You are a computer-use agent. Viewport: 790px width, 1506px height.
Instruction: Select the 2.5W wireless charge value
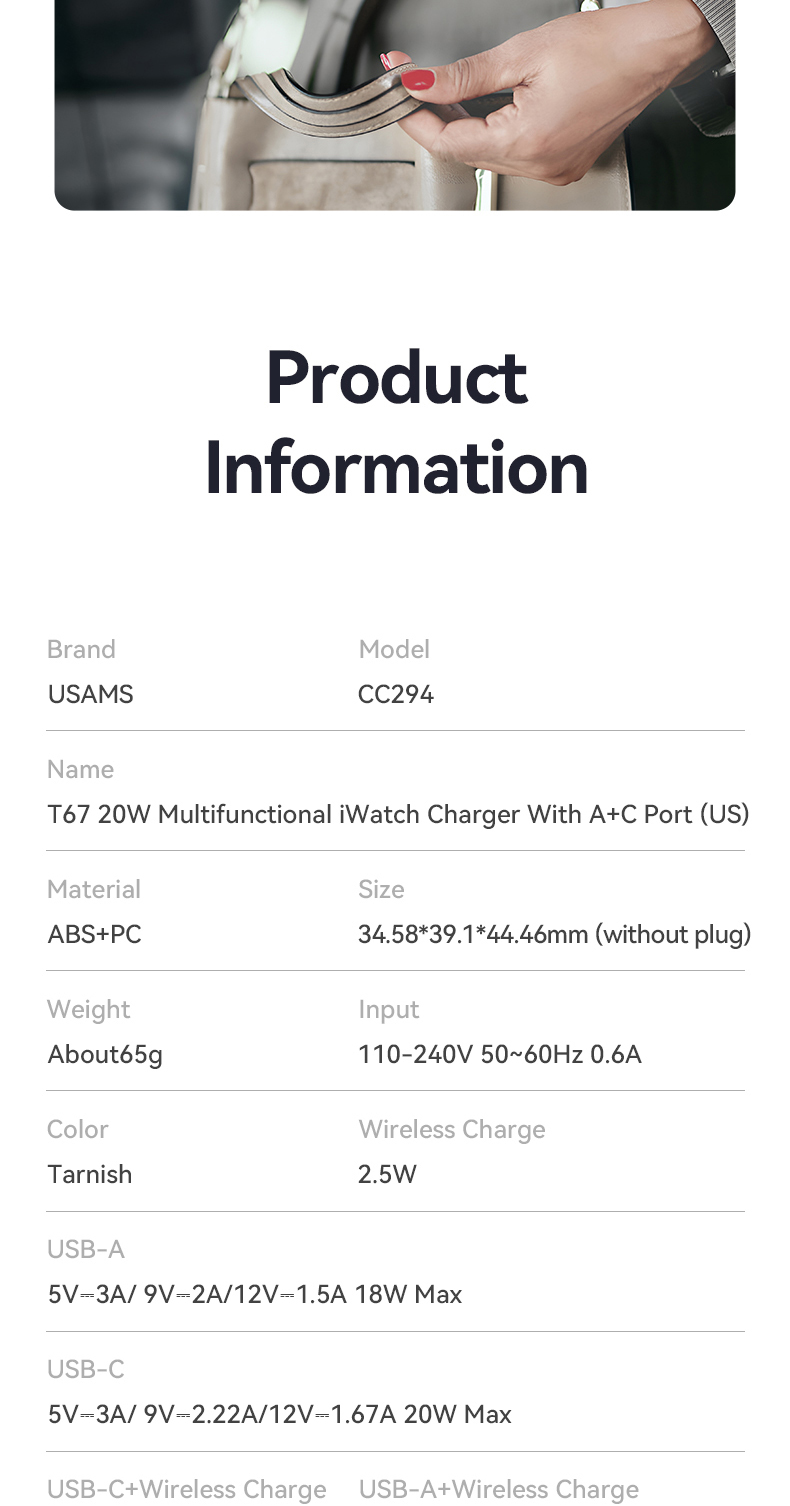coord(387,1174)
